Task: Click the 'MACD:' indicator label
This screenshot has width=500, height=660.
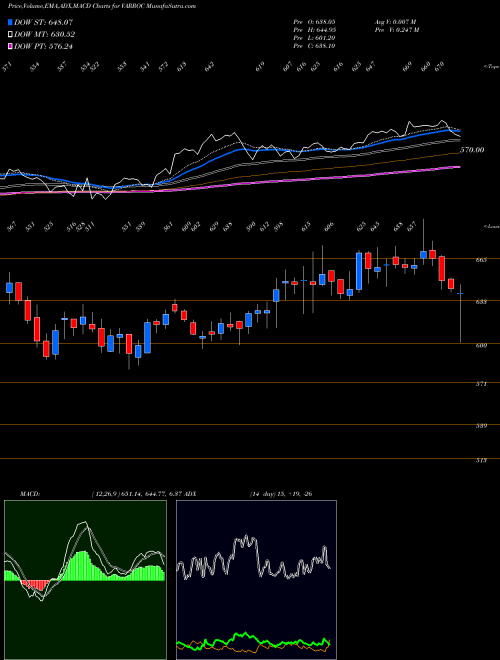Action: click(x=29, y=494)
